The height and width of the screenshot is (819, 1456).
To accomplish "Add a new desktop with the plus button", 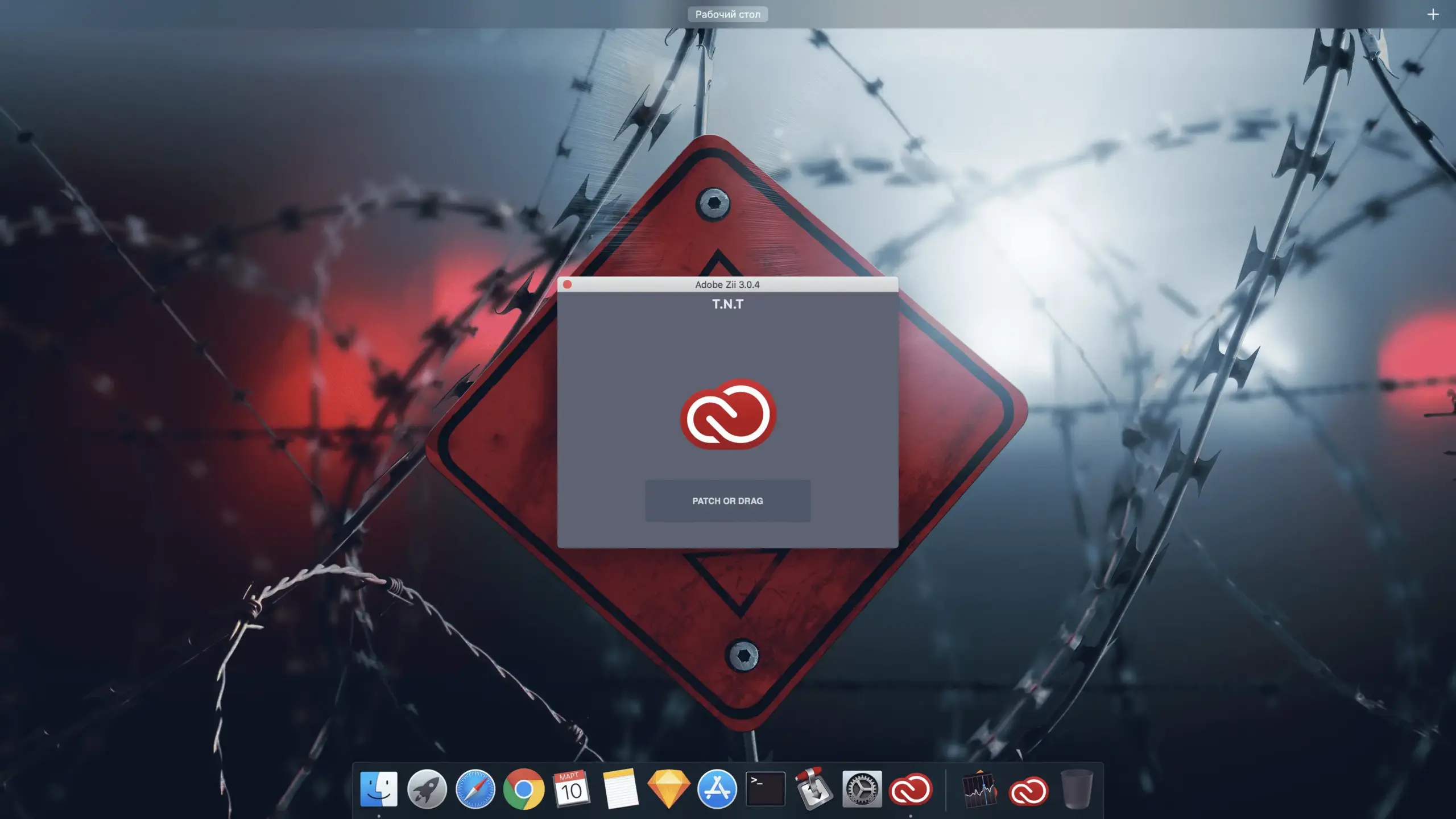I will (x=1433, y=14).
